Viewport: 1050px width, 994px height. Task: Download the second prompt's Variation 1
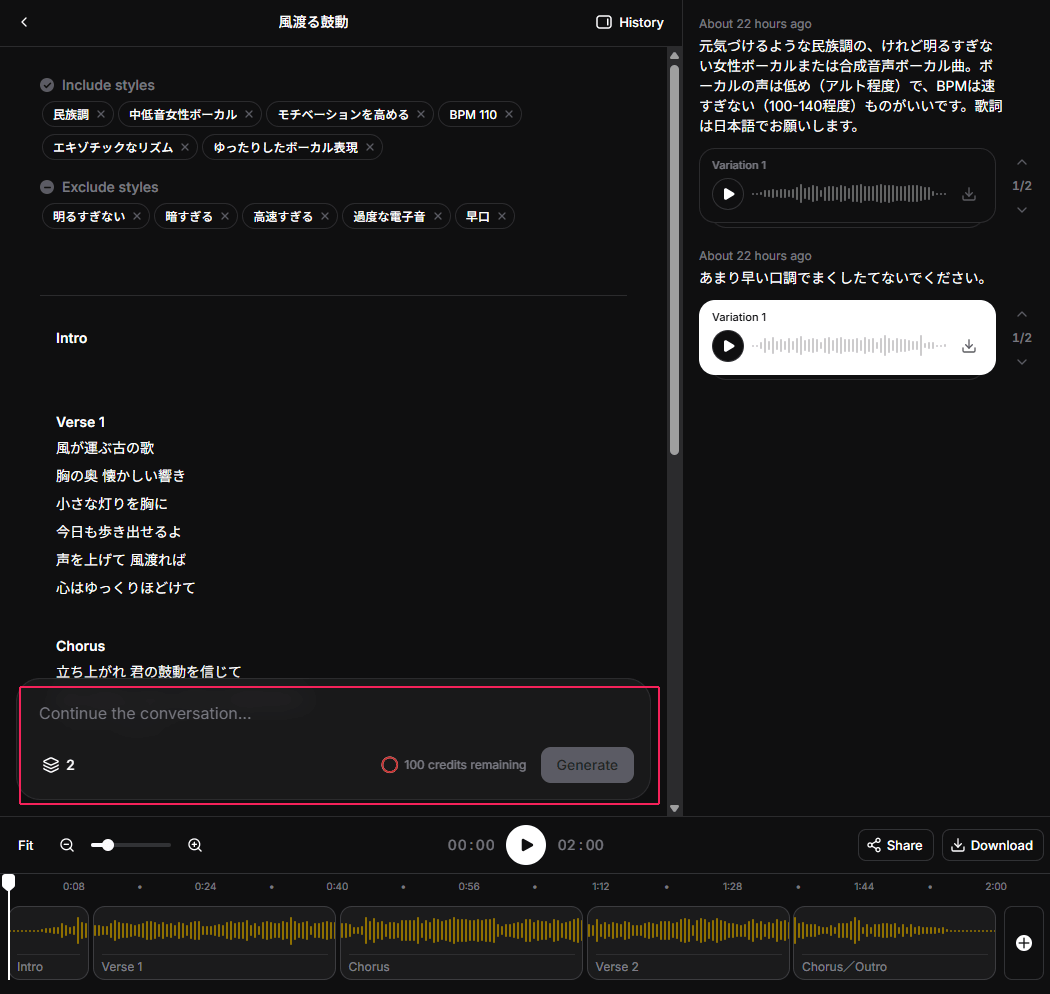point(968,346)
